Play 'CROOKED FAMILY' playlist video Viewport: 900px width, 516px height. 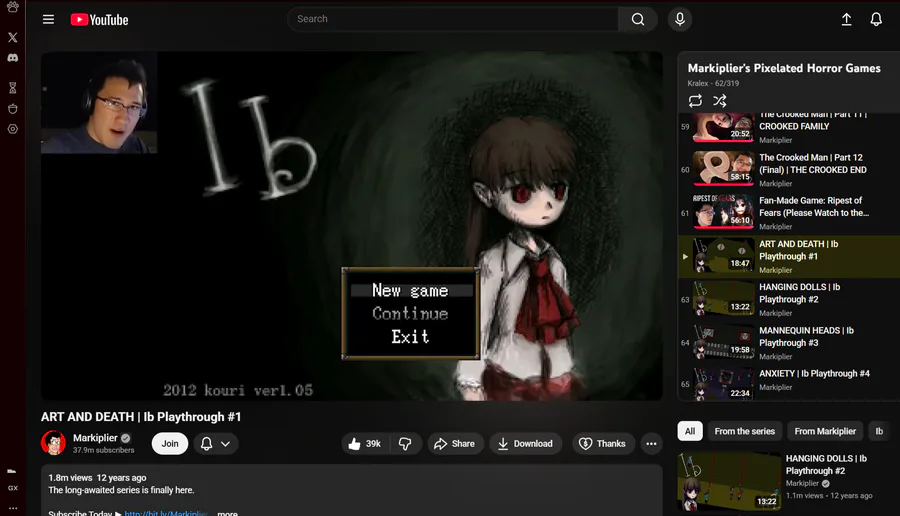coord(789,130)
